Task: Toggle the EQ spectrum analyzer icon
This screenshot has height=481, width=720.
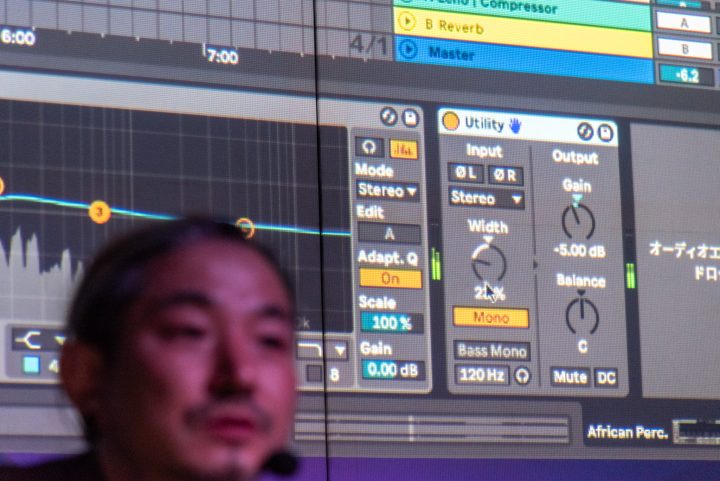Action: click(x=404, y=150)
